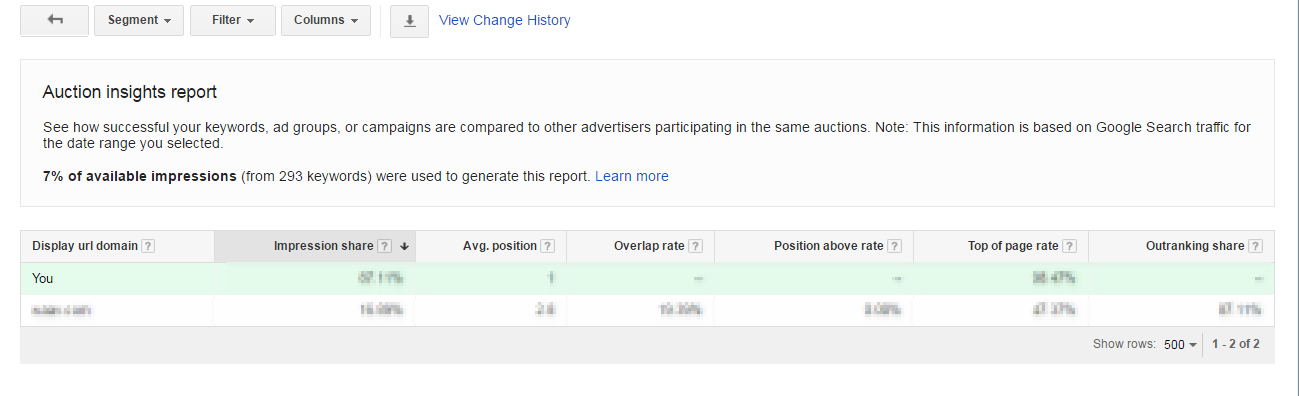This screenshot has height=396, width=1299.
Task: Open help icon beside Avg. position
Action: coord(547,246)
